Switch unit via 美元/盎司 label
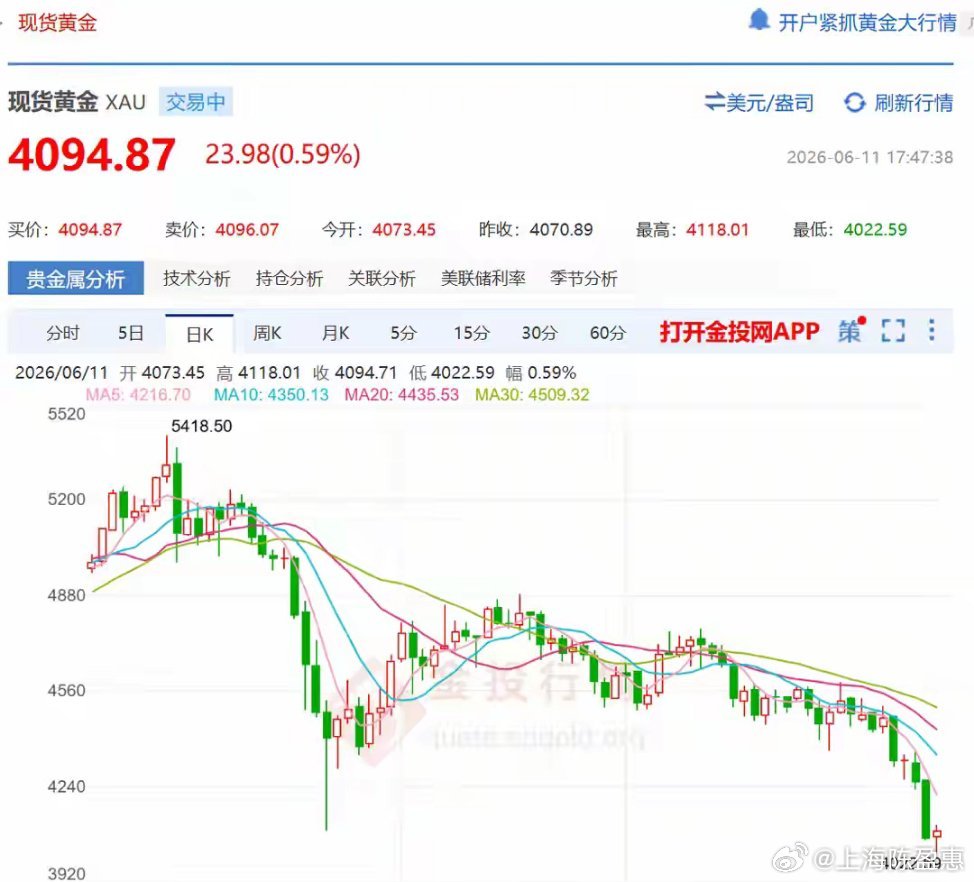The height and width of the screenshot is (882, 974). [770, 102]
